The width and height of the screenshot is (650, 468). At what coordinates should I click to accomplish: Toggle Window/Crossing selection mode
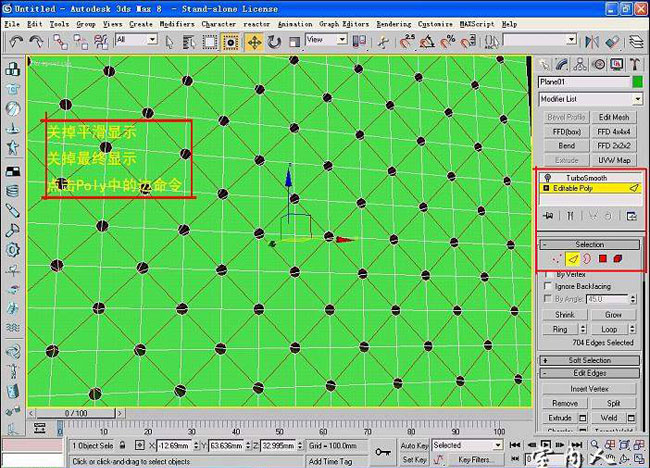pyautogui.click(x=230, y=42)
